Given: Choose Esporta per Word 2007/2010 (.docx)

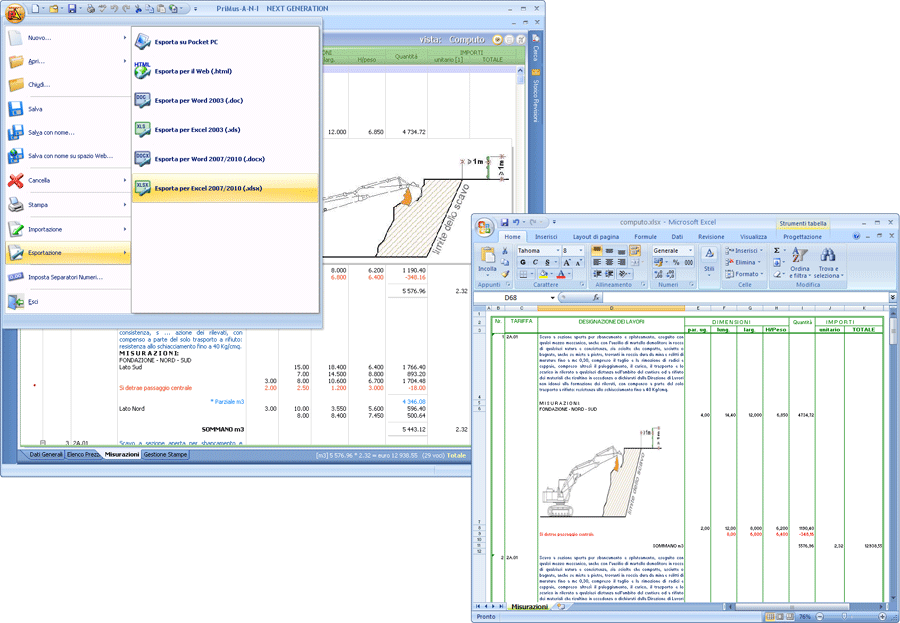Looking at the screenshot, I should (x=225, y=159).
